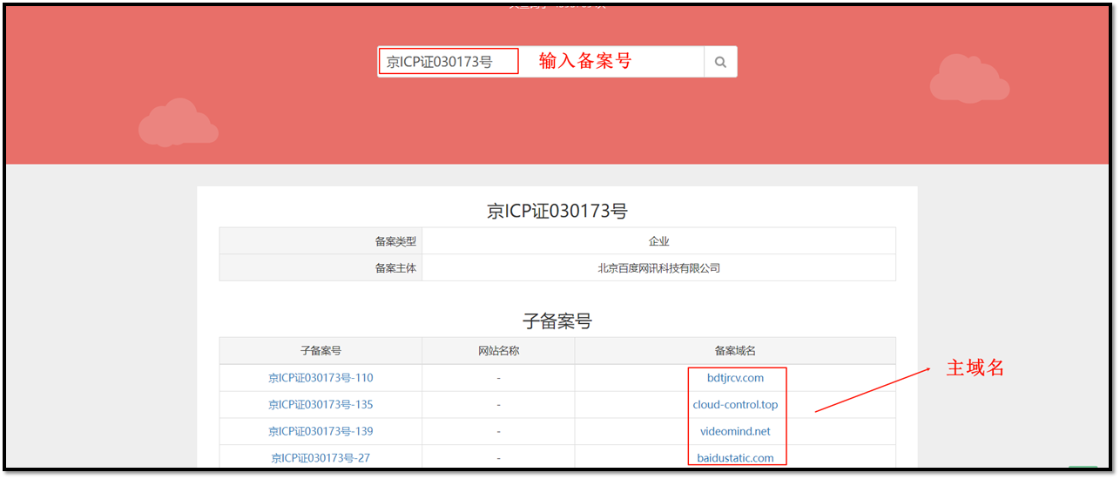Click the 子备案号 section heading

click(x=557, y=321)
